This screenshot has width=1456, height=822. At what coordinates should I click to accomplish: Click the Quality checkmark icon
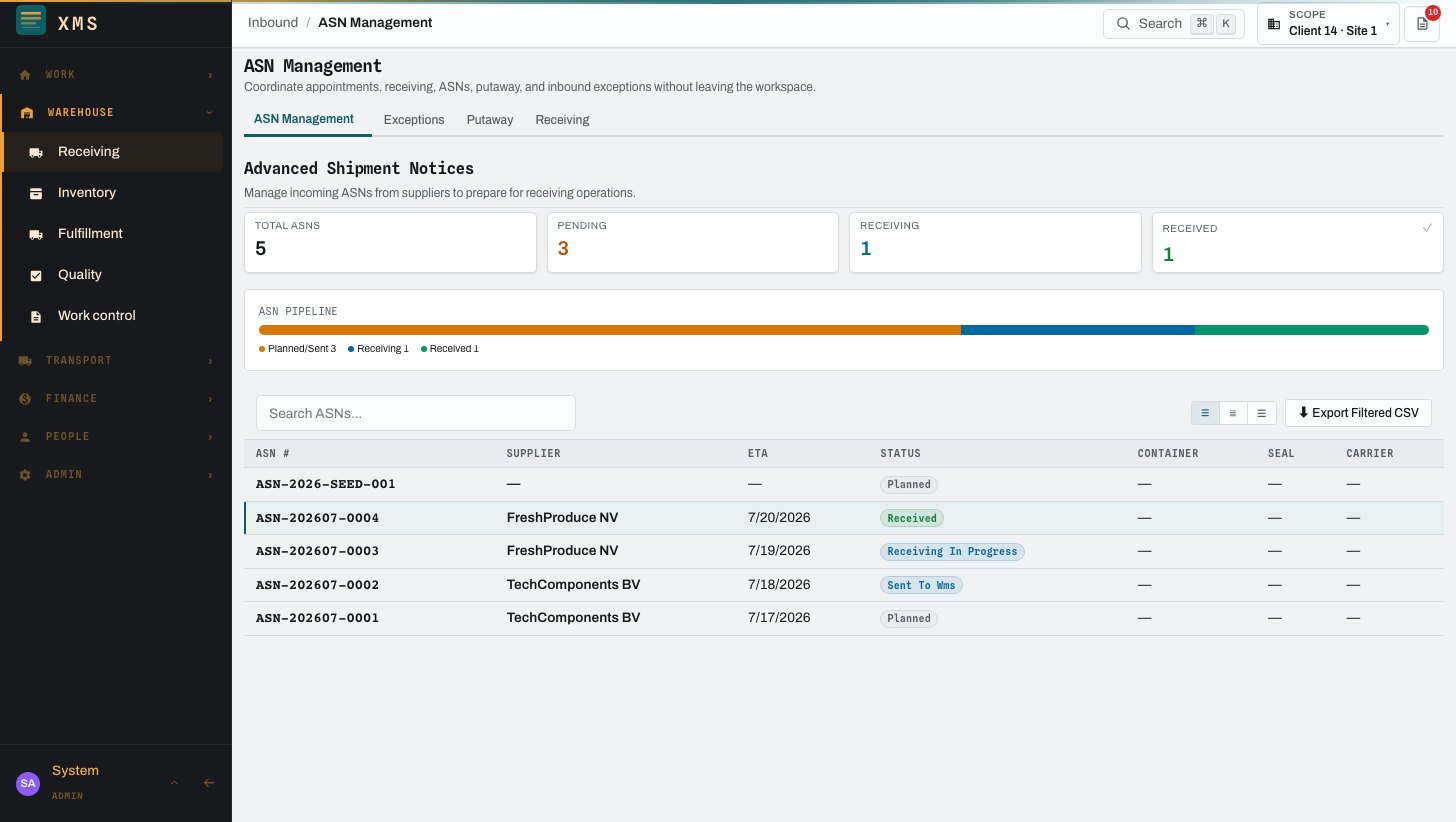(36, 275)
